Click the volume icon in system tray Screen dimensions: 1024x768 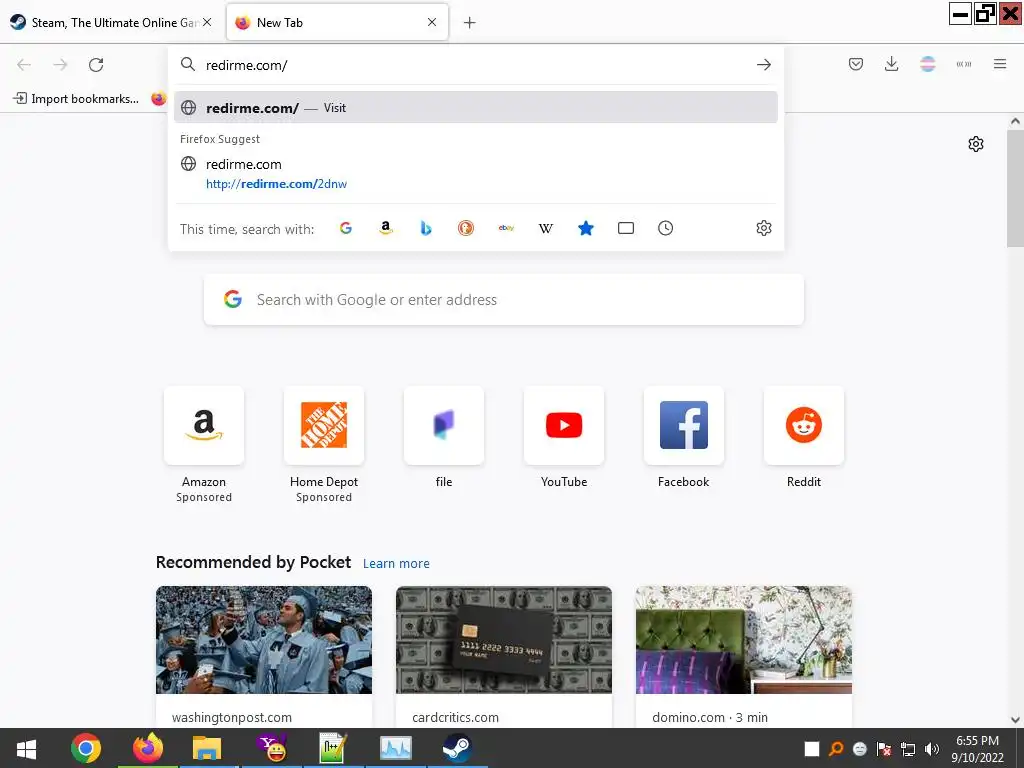coord(932,749)
